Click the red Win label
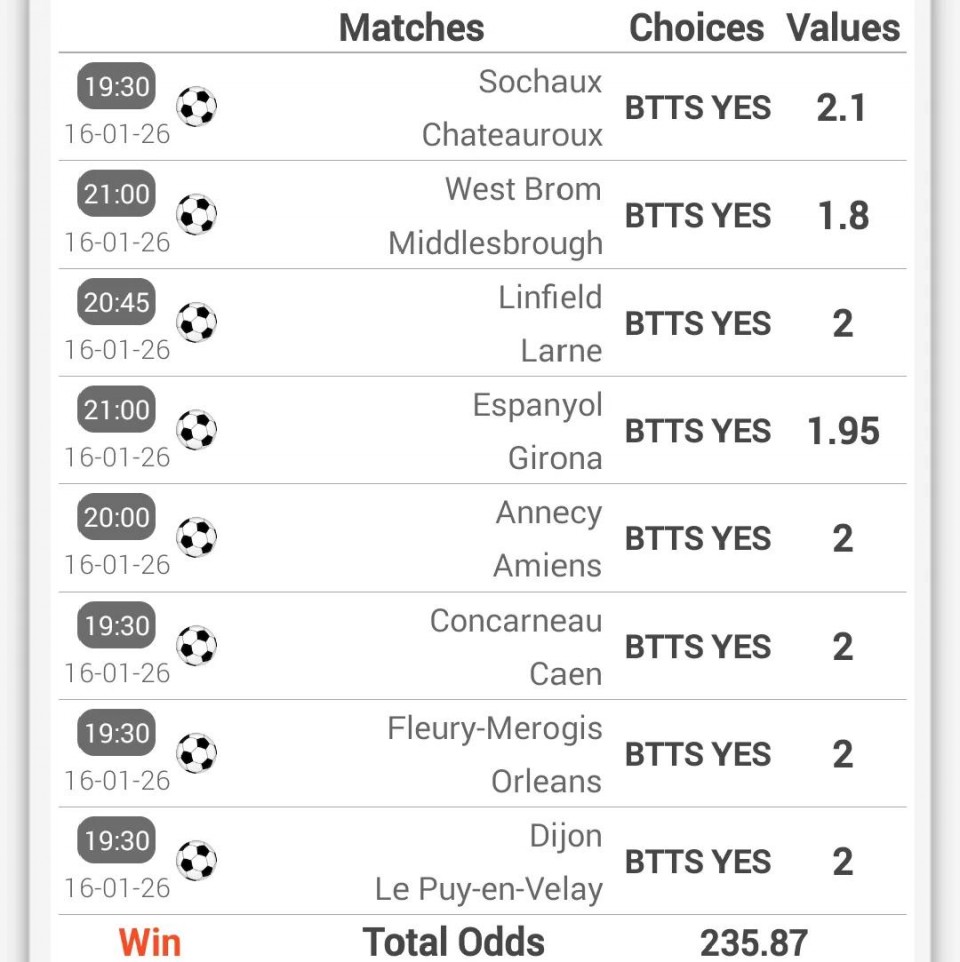This screenshot has height=962, width=960. click(x=150, y=941)
